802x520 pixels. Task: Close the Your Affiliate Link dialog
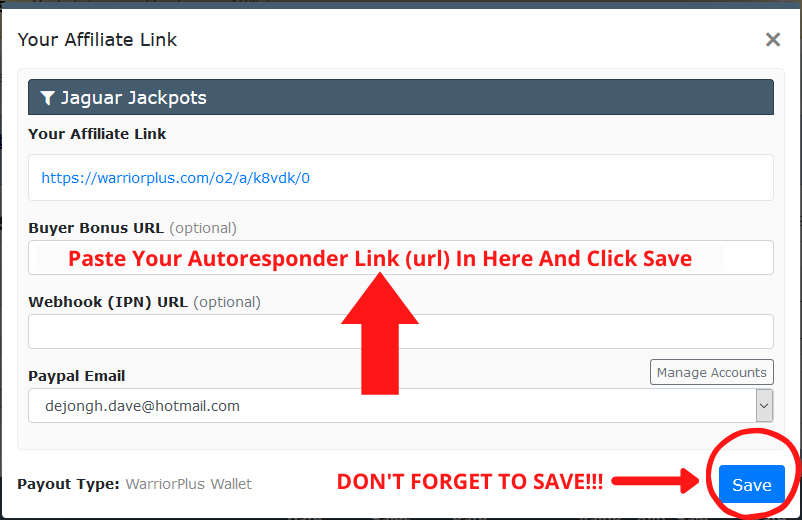pos(772,39)
